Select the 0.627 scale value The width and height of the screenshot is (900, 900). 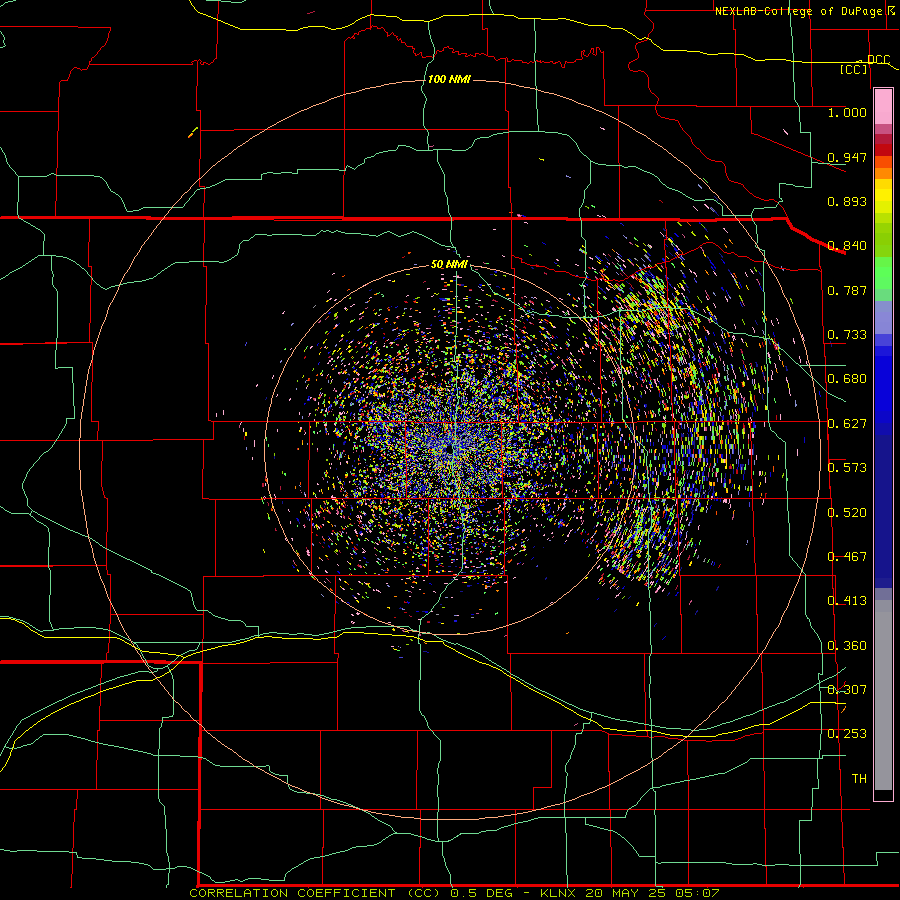(x=847, y=424)
